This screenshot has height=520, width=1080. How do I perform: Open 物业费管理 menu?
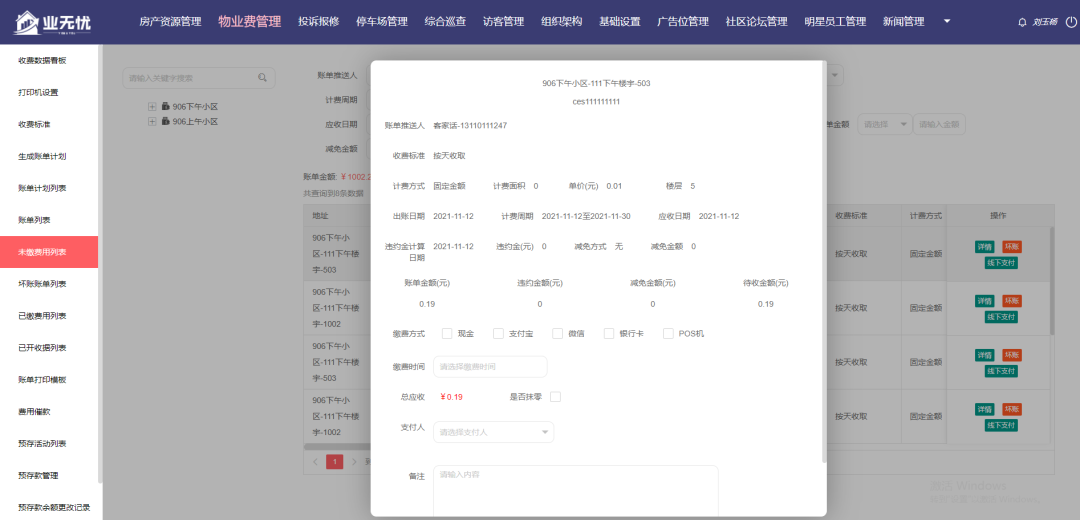coord(250,22)
